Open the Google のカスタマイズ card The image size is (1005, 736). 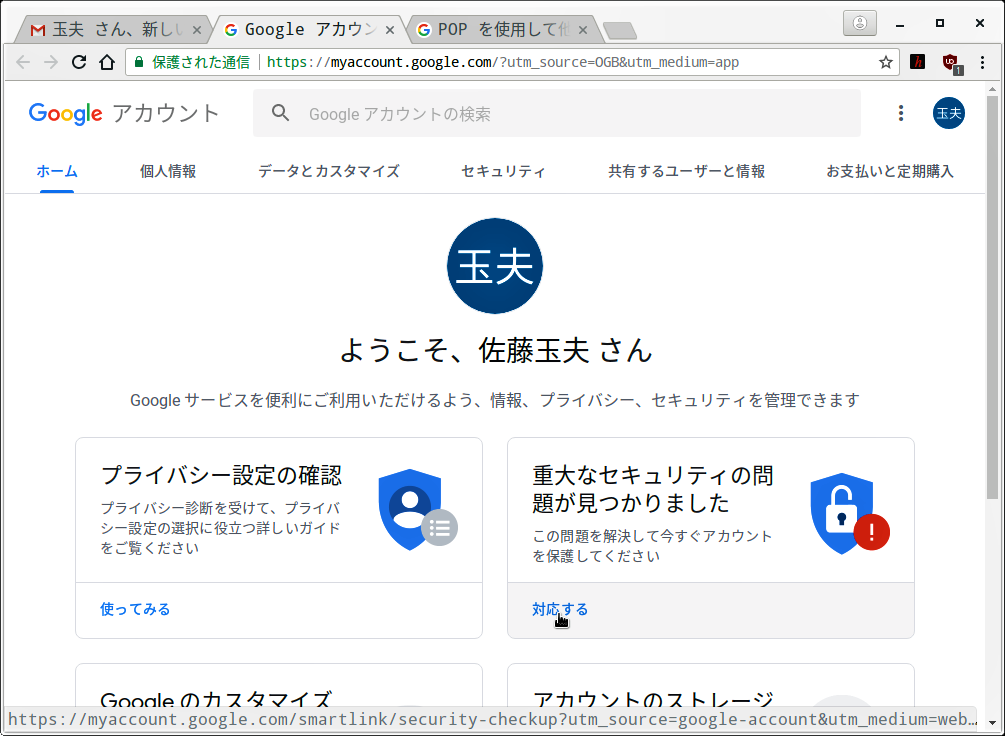pyautogui.click(x=279, y=686)
